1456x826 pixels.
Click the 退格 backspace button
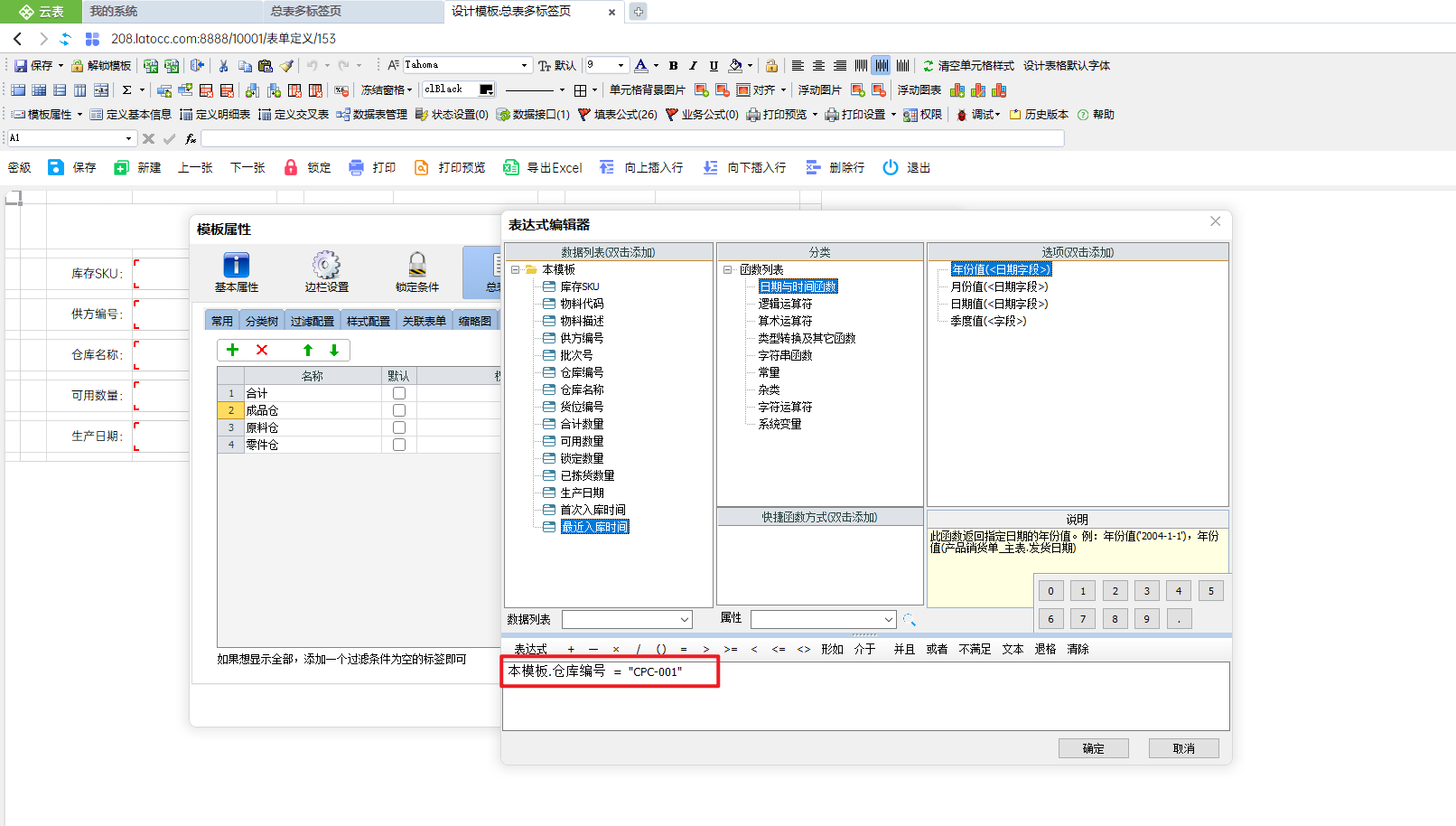click(x=1045, y=649)
